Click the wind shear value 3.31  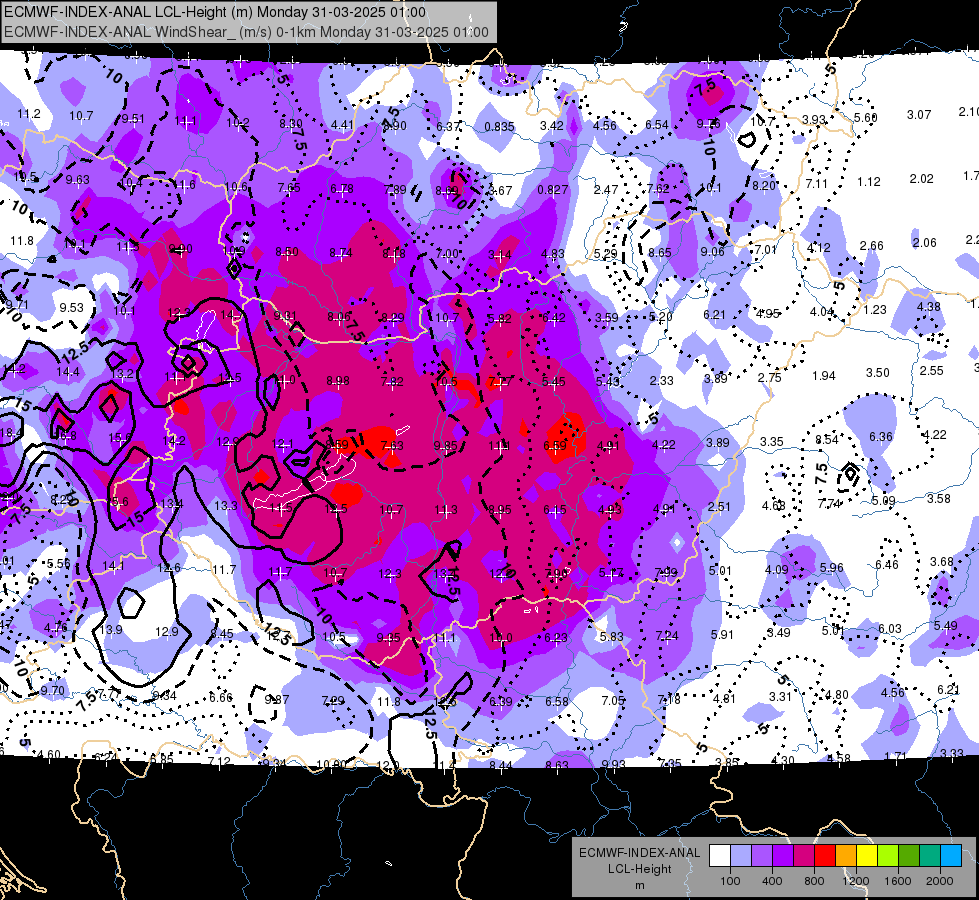pos(780,697)
